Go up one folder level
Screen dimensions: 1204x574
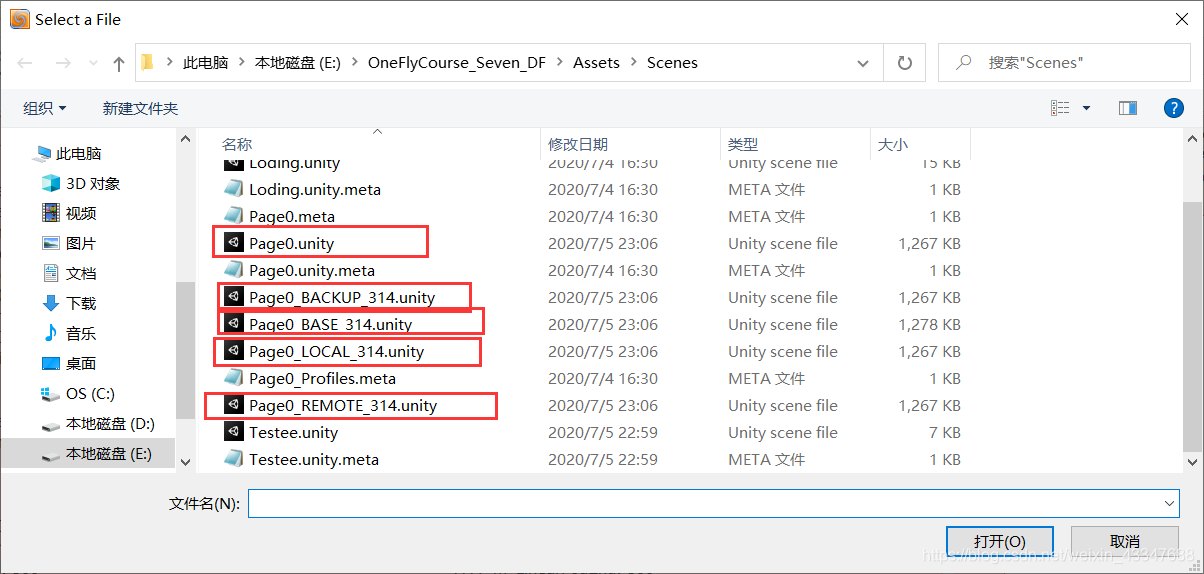[119, 63]
